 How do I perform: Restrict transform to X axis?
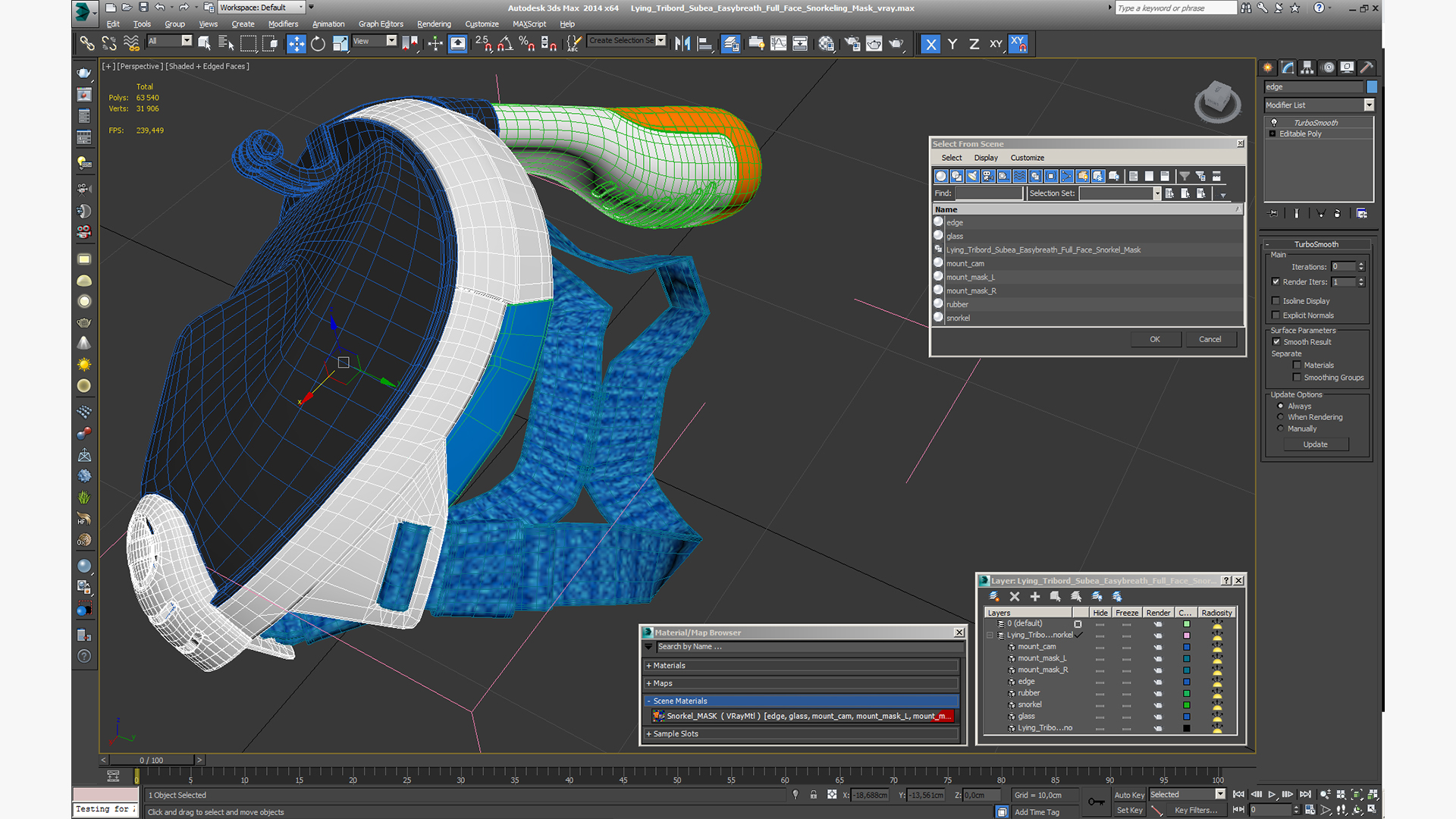click(x=930, y=44)
